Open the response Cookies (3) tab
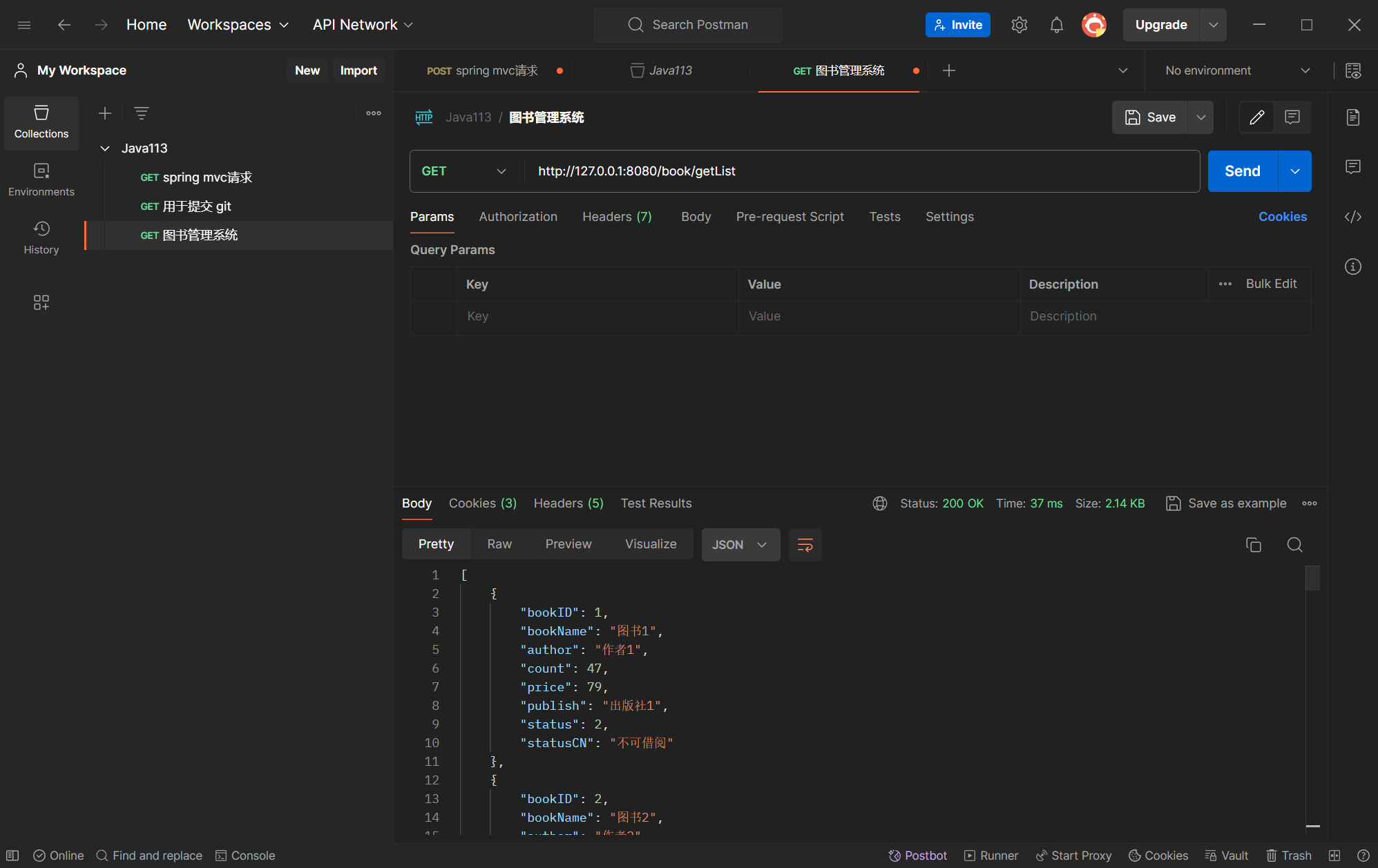The height and width of the screenshot is (868, 1378). pos(482,503)
